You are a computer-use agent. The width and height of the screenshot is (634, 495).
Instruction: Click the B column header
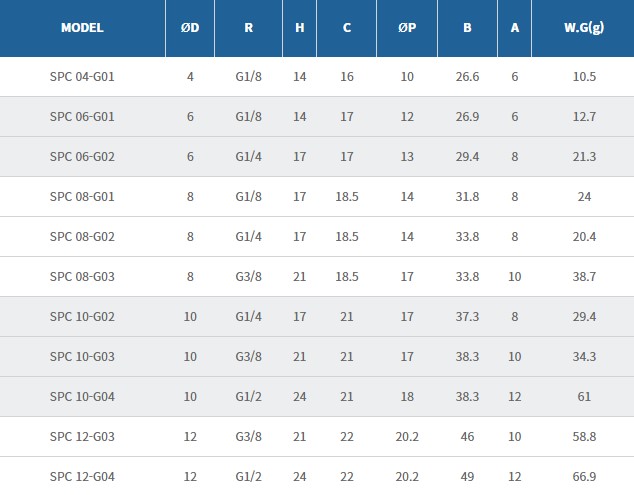[x=467, y=28]
